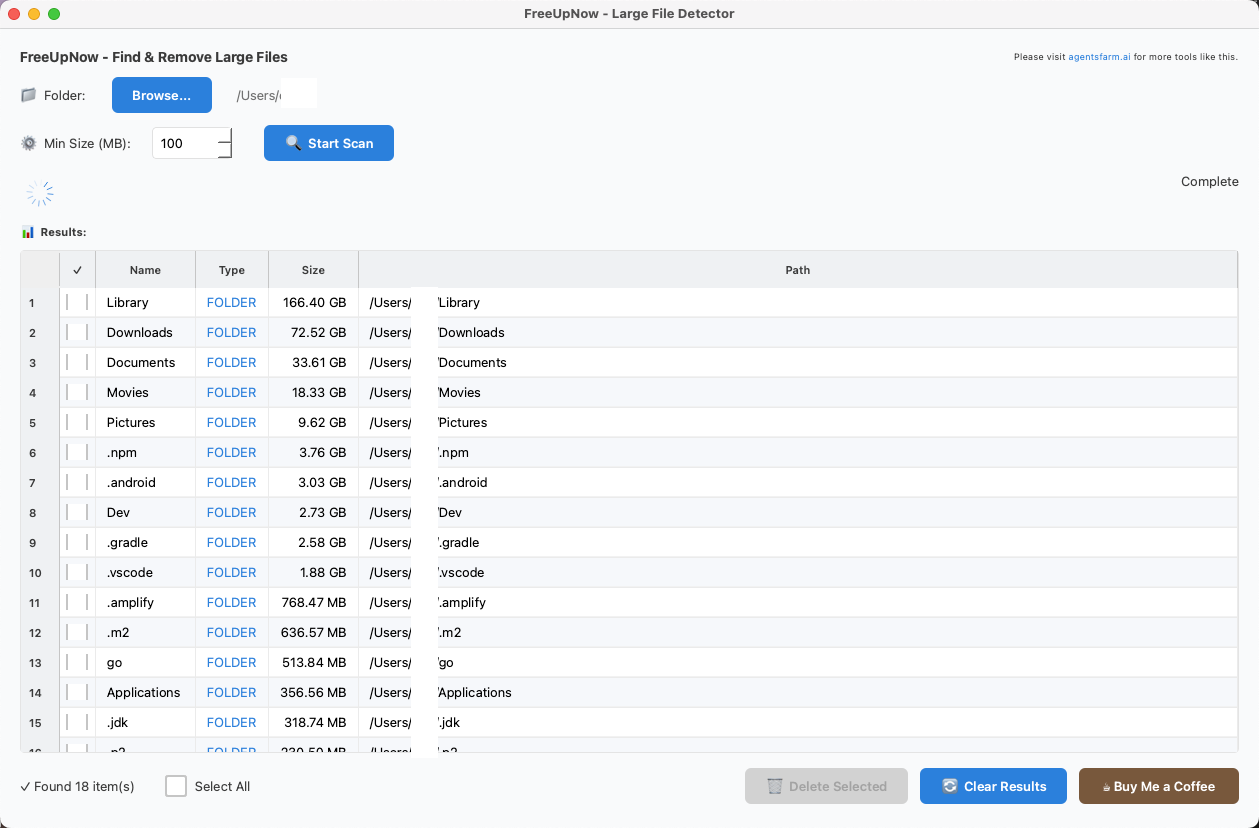Image resolution: width=1259 pixels, height=828 pixels.
Task: Tick the checkbox beside the Movies folder
Action: coord(77,392)
